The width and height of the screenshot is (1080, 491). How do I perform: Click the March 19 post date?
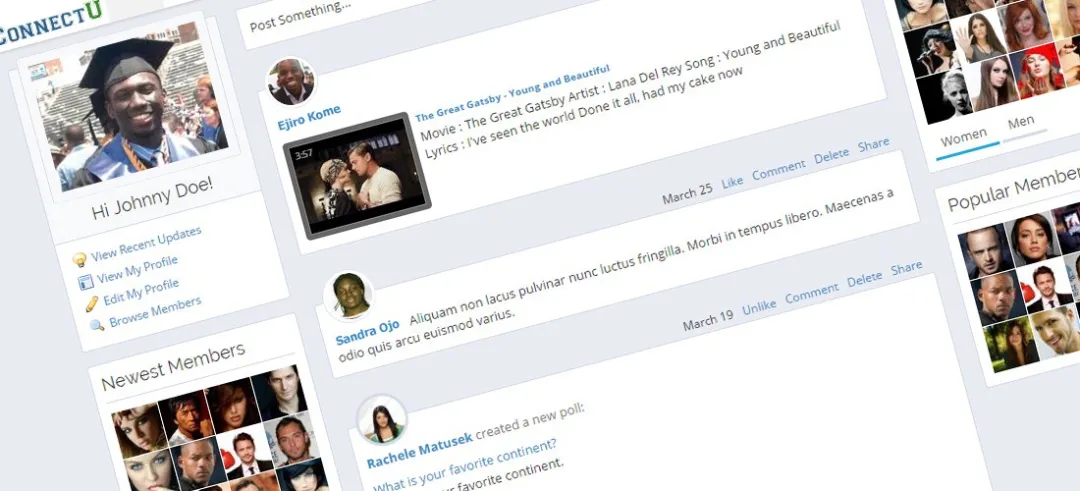(x=708, y=320)
